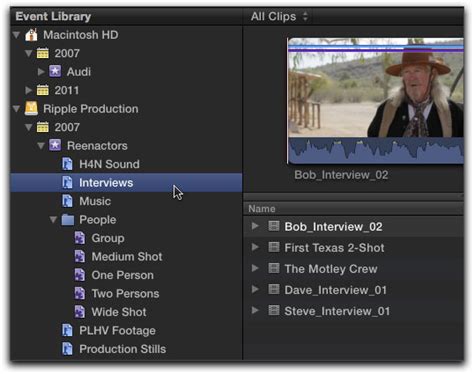474x374 pixels.
Task: Select the Group smart collection label
Action: click(x=108, y=238)
